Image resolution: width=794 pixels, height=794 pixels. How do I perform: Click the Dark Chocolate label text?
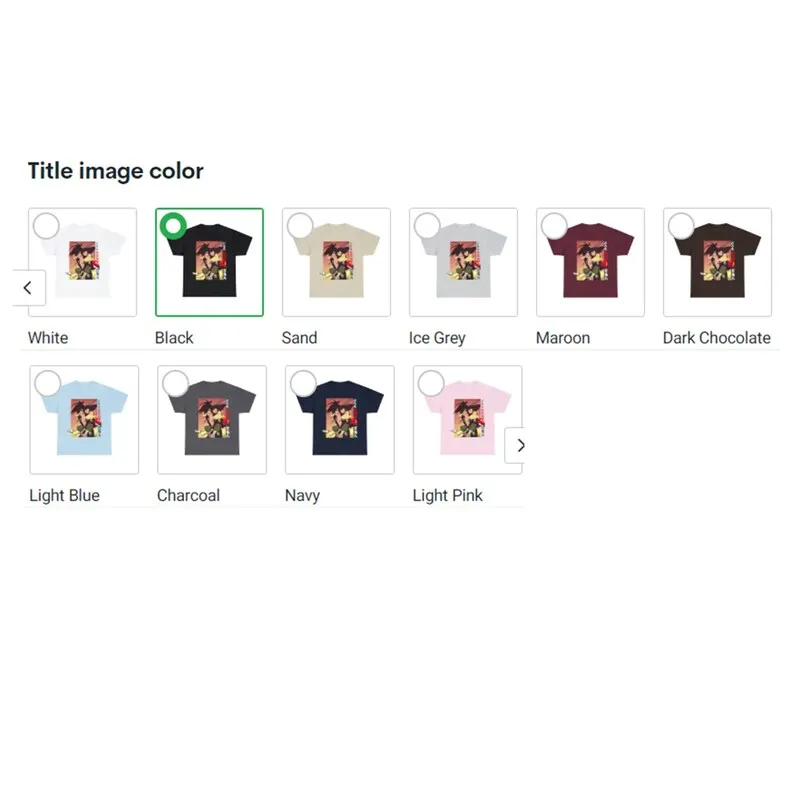tap(717, 338)
